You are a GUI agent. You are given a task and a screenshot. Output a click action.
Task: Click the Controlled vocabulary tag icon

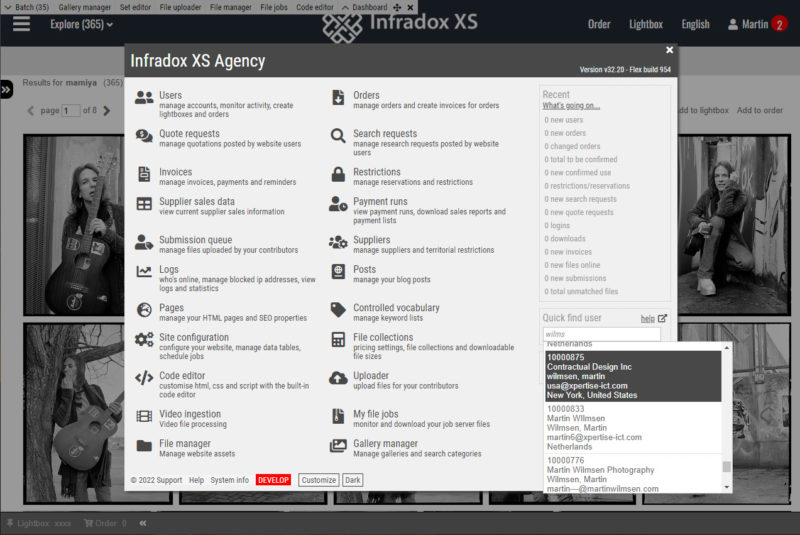tap(337, 310)
